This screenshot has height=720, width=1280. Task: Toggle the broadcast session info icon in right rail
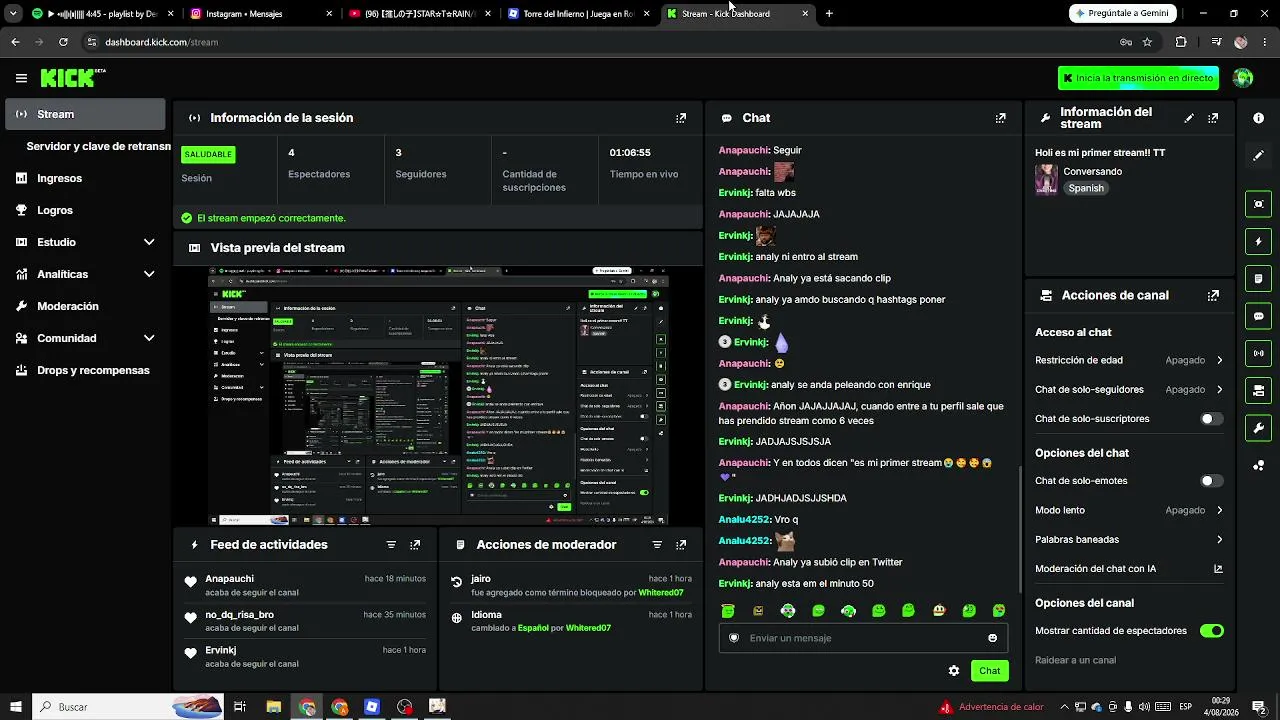[1258, 353]
